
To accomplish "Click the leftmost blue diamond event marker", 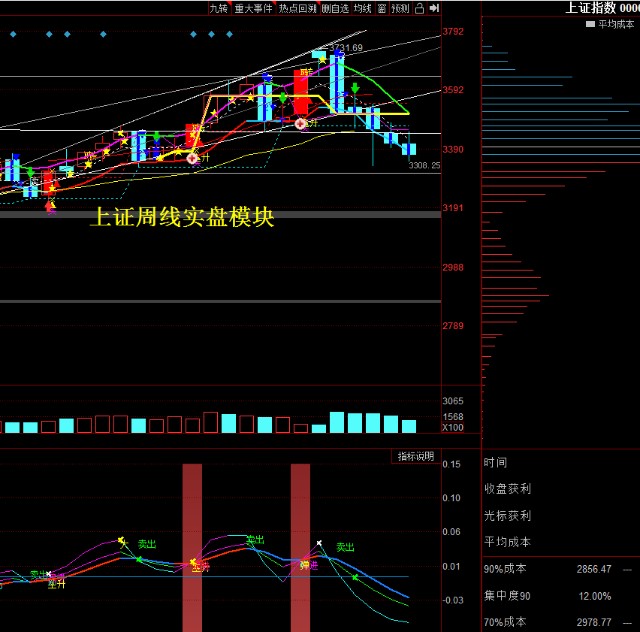I will coord(13,34).
